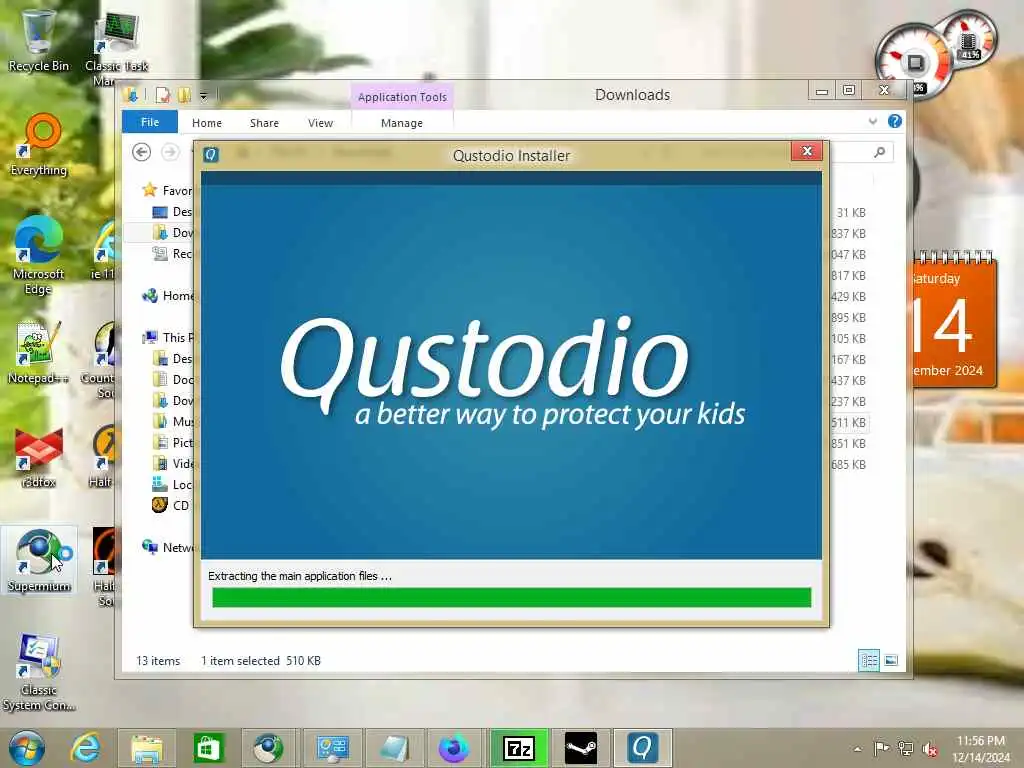The image size is (1024, 768).
Task: Expand the ribbon with the chevron arrow
Action: click(872, 121)
